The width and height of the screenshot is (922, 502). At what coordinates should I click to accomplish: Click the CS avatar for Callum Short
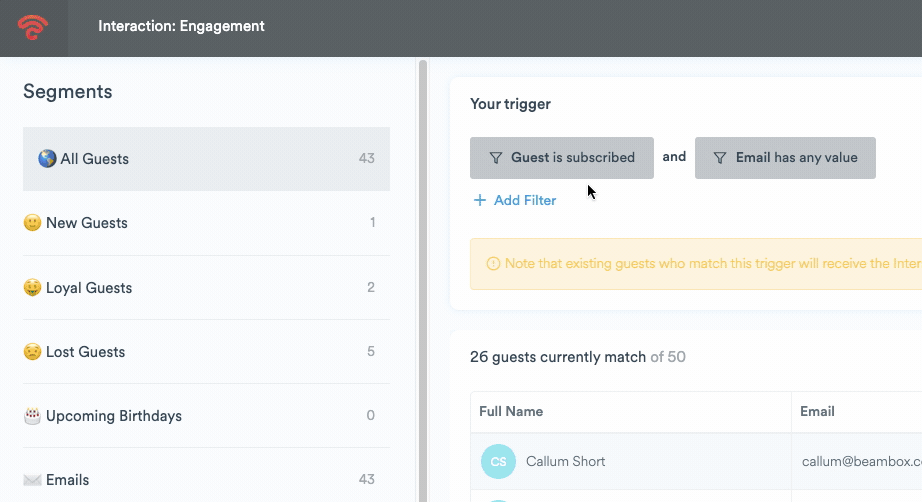[498, 462]
